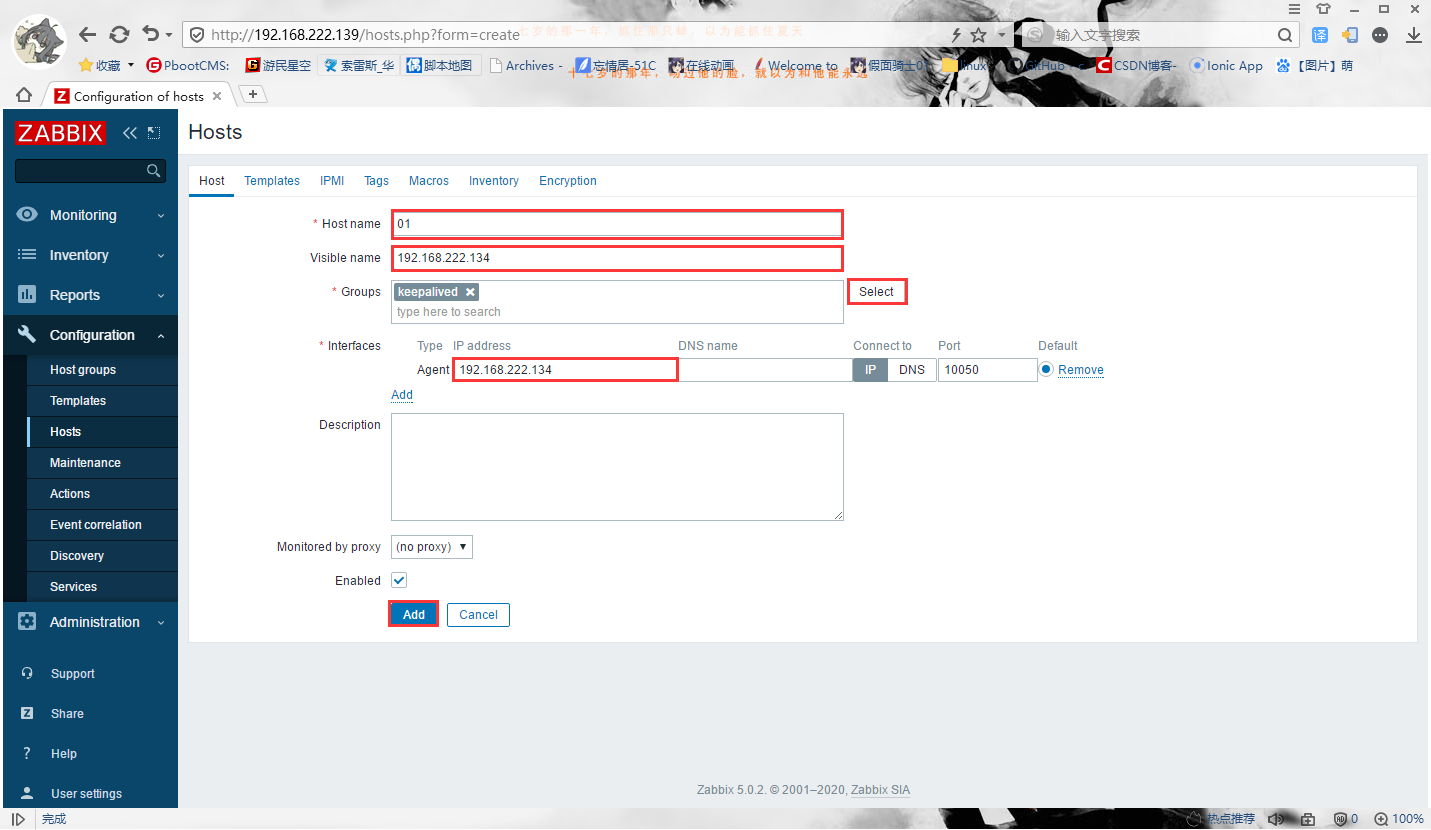Image resolution: width=1431 pixels, height=830 pixels.
Task: Click the browser reload icon
Action: [x=119, y=34]
